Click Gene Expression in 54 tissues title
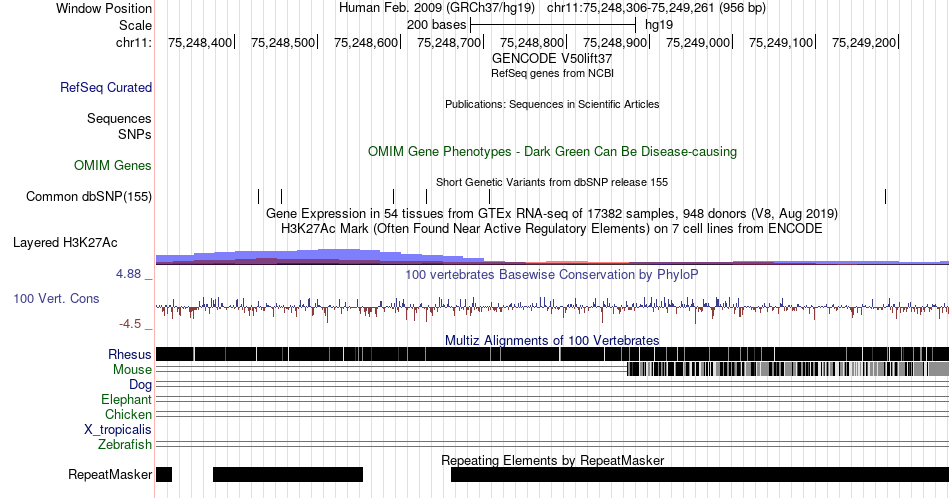 tap(552, 213)
